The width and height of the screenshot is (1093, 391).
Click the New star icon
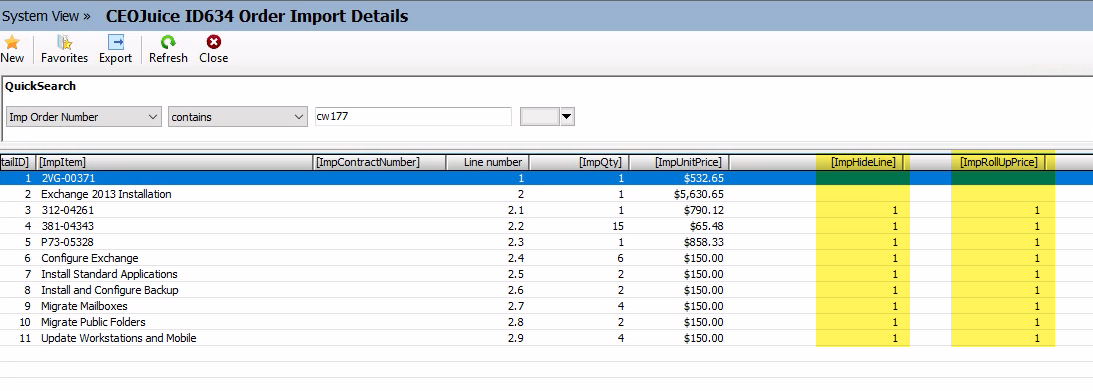point(12,43)
